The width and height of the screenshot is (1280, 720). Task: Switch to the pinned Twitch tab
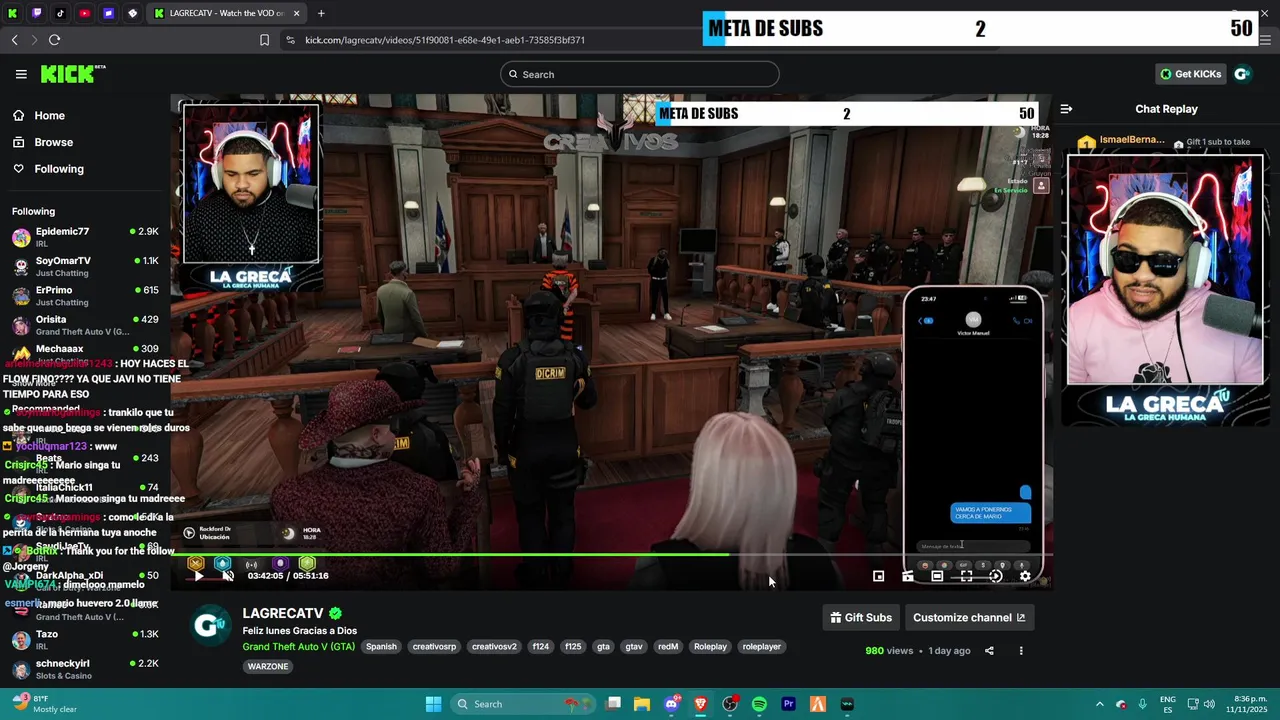coord(36,13)
